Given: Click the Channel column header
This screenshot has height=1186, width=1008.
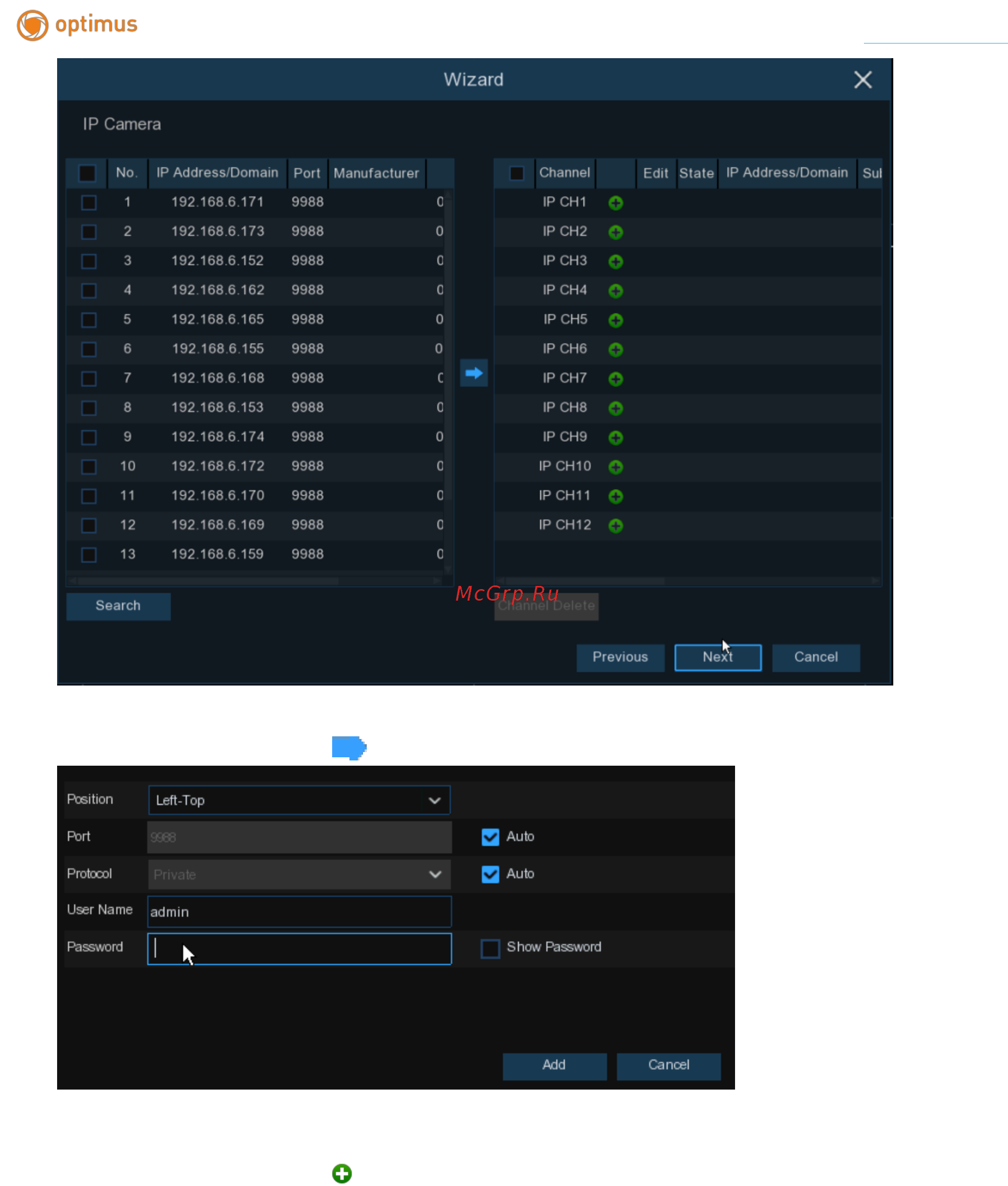Looking at the screenshot, I should click(565, 173).
